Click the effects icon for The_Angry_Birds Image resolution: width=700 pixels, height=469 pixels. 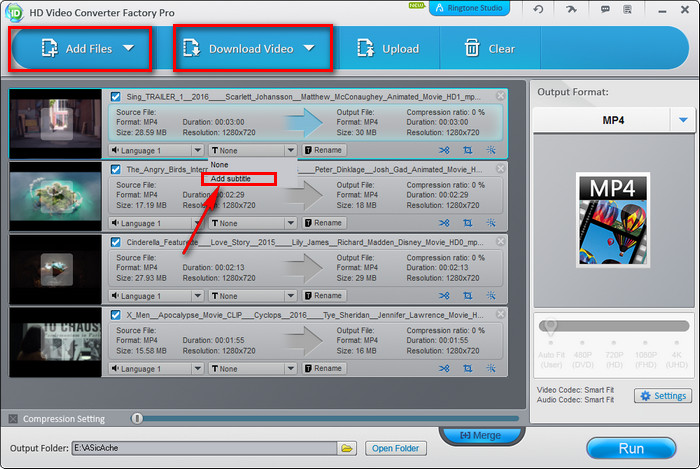coord(491,223)
